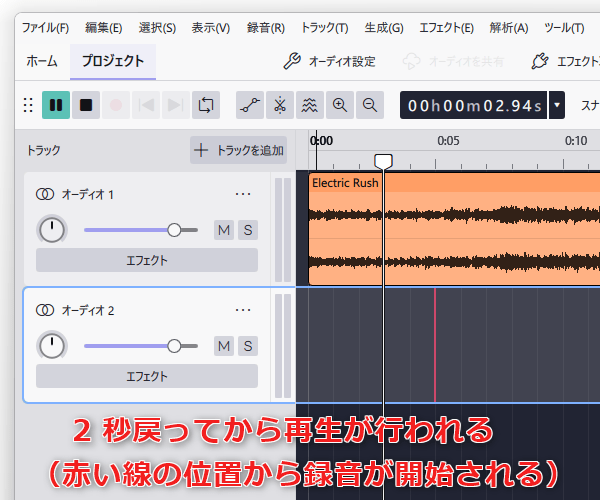Open the spectral/waves tool icon
The height and width of the screenshot is (500, 600).
pyautogui.click(x=310, y=105)
